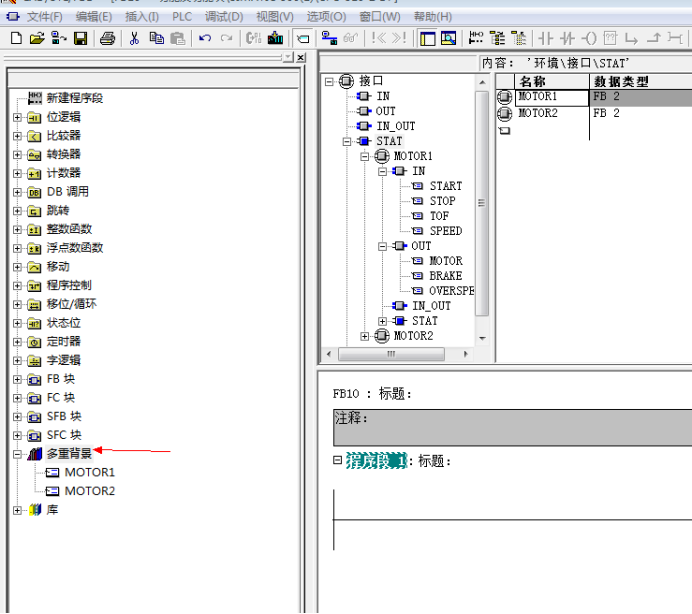Insert a normally open contact from toolbar

coord(546,38)
